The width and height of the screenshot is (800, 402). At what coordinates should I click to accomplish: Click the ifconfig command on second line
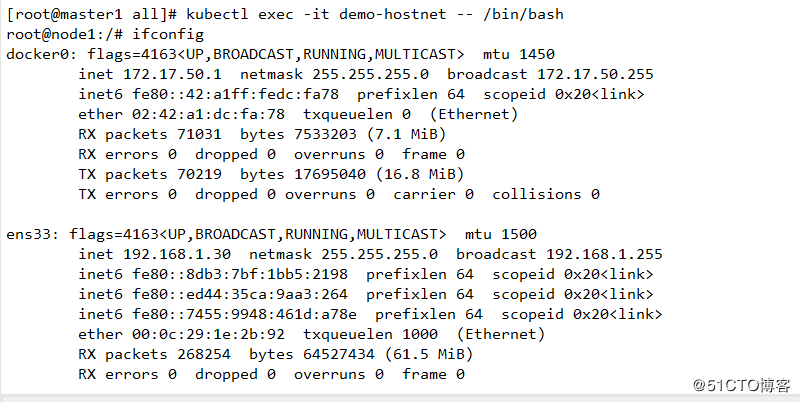168,34
